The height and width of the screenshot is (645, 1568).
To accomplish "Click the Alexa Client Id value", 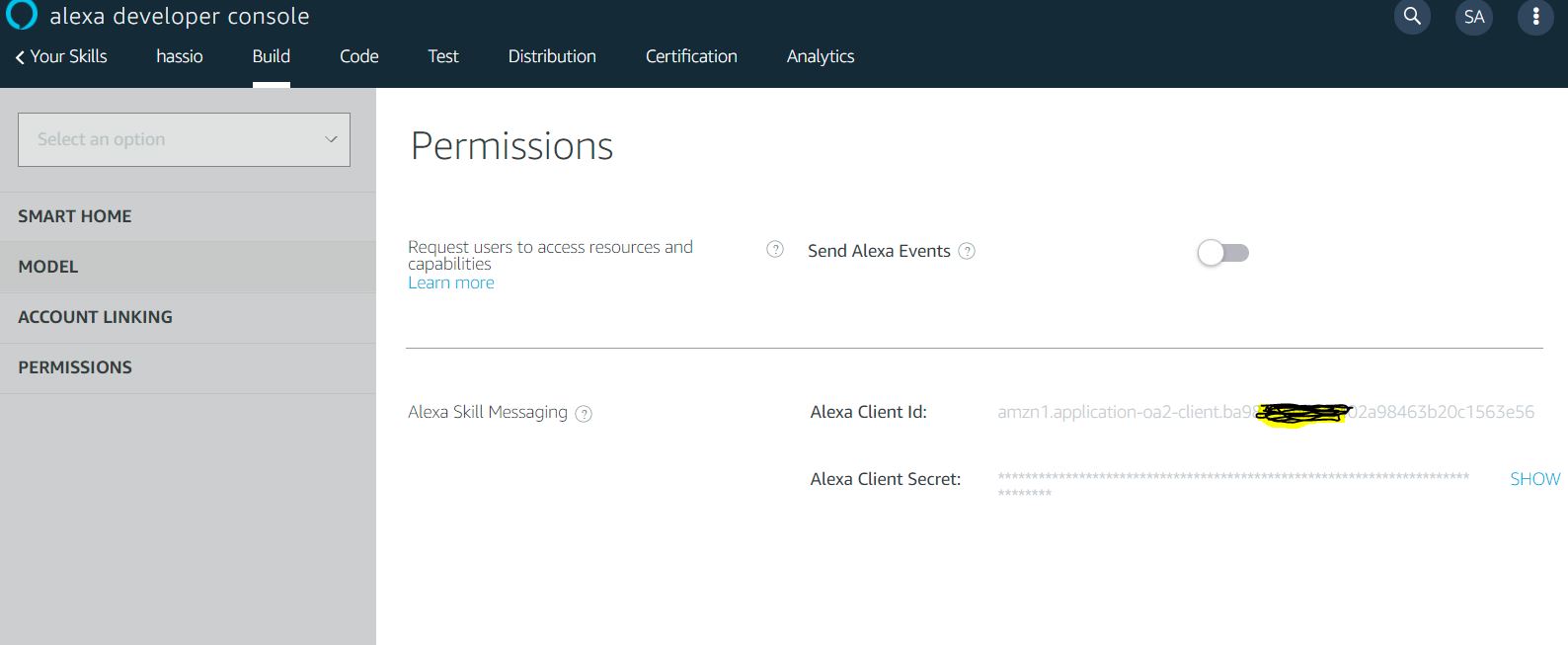I will (1266, 412).
